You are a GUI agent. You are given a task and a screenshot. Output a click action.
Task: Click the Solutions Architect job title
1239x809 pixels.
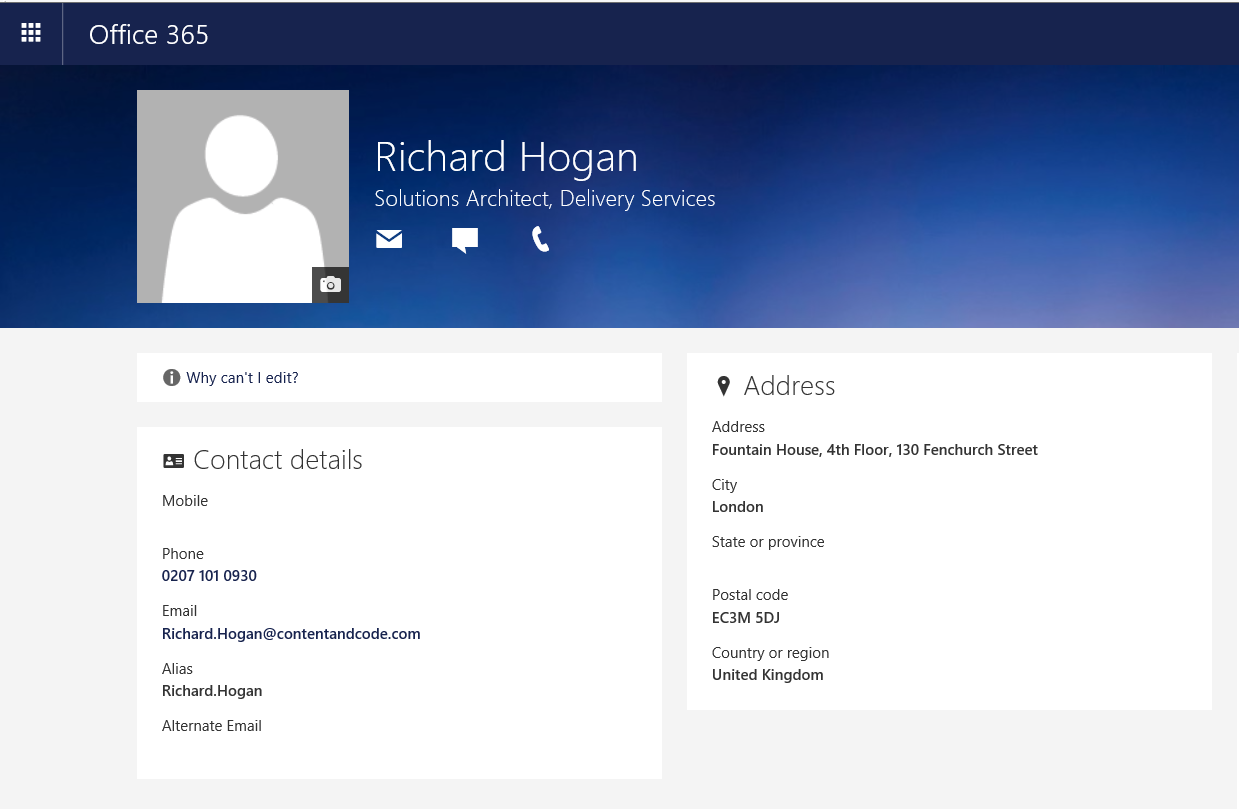coord(544,199)
